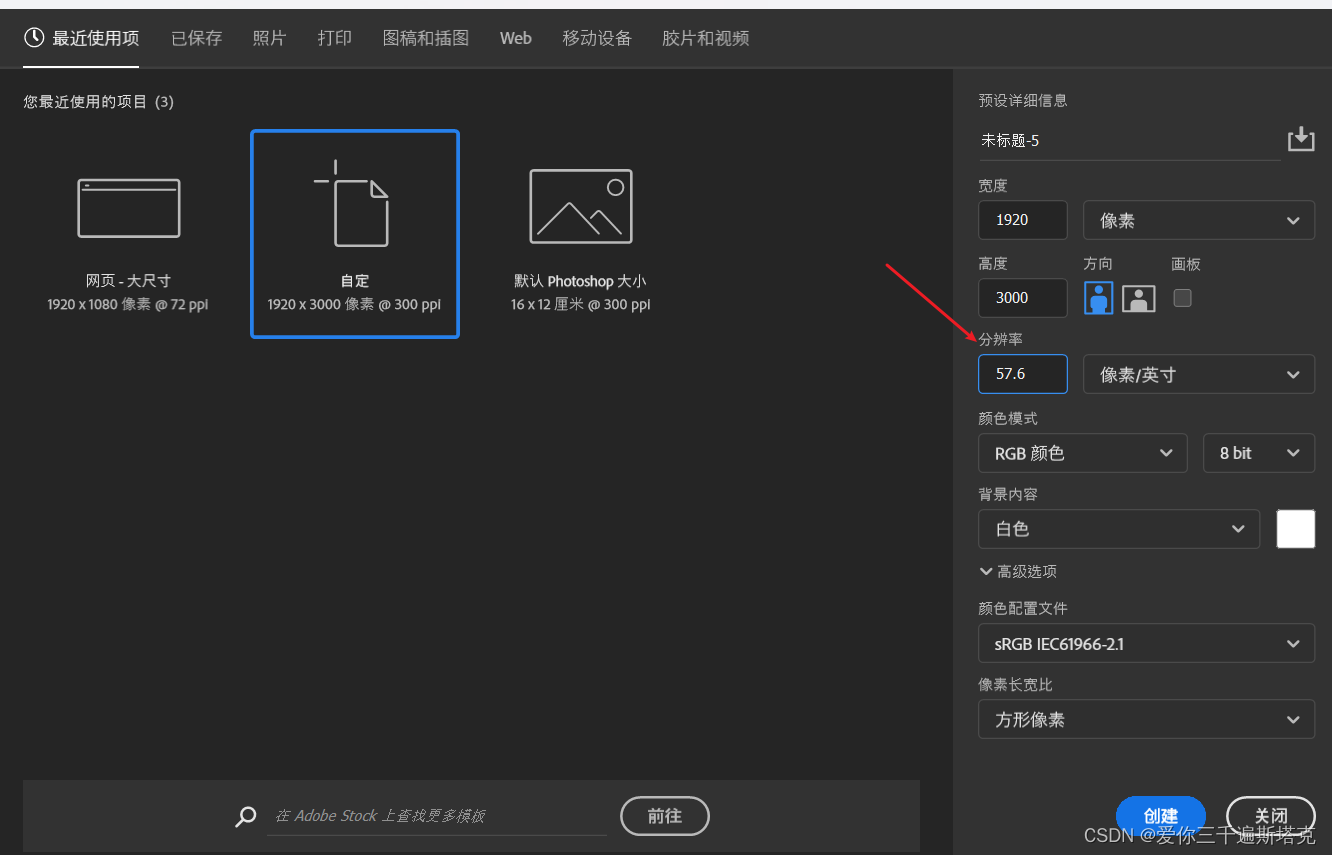Click the 您最近使用的项目 (3) heading
This screenshot has width=1332, height=855.
(x=99, y=102)
